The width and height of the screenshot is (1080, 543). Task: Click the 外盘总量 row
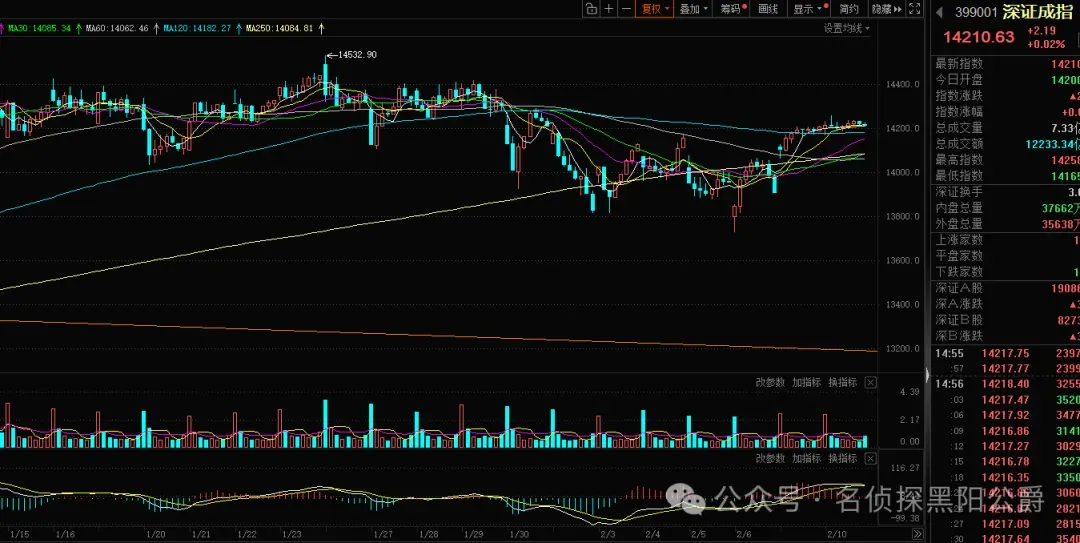(x=1006, y=224)
